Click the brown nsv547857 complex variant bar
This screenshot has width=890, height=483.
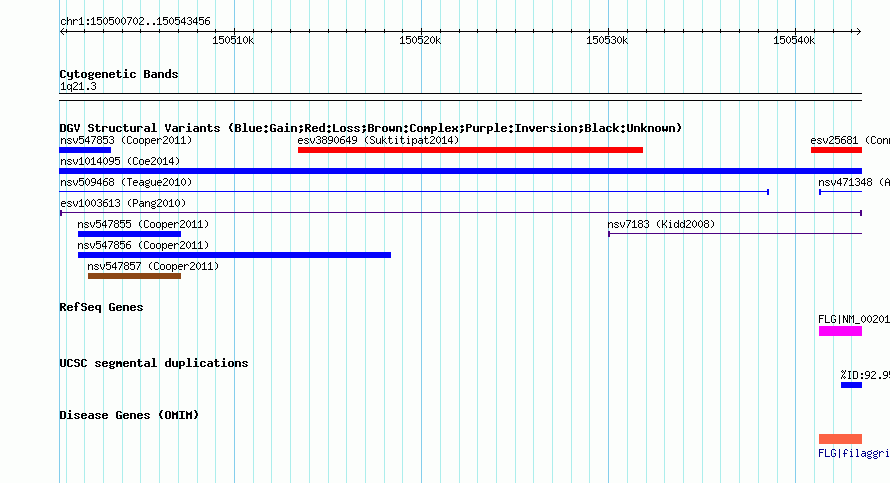(135, 276)
